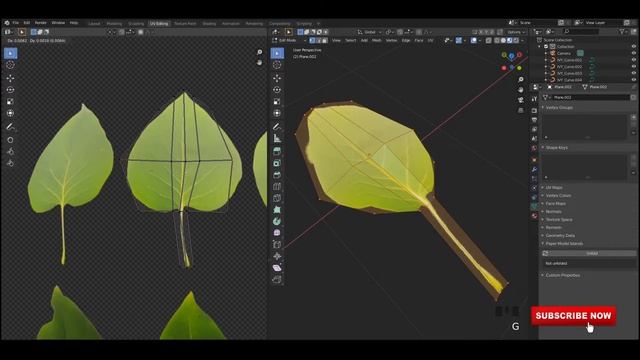Activate the Rotate tool in UV editor
This screenshot has height=360, width=640.
(x=11, y=90)
